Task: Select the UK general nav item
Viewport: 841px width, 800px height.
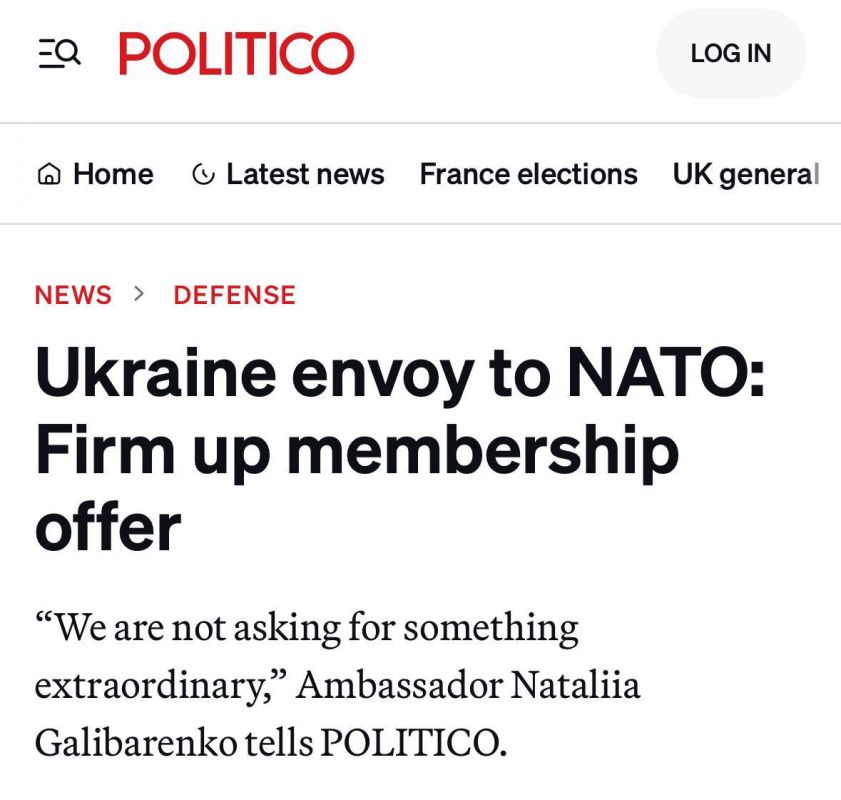Action: pyautogui.click(x=745, y=174)
